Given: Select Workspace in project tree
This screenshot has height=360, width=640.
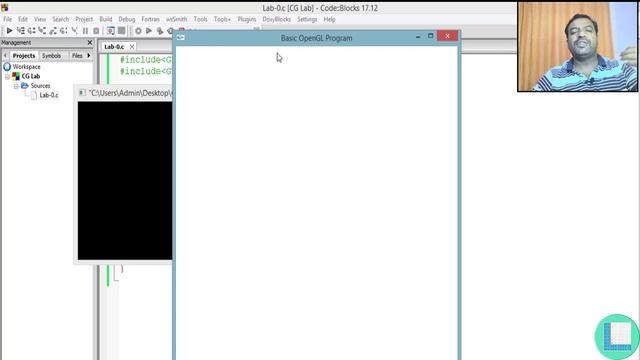Looking at the screenshot, I should coord(27,67).
